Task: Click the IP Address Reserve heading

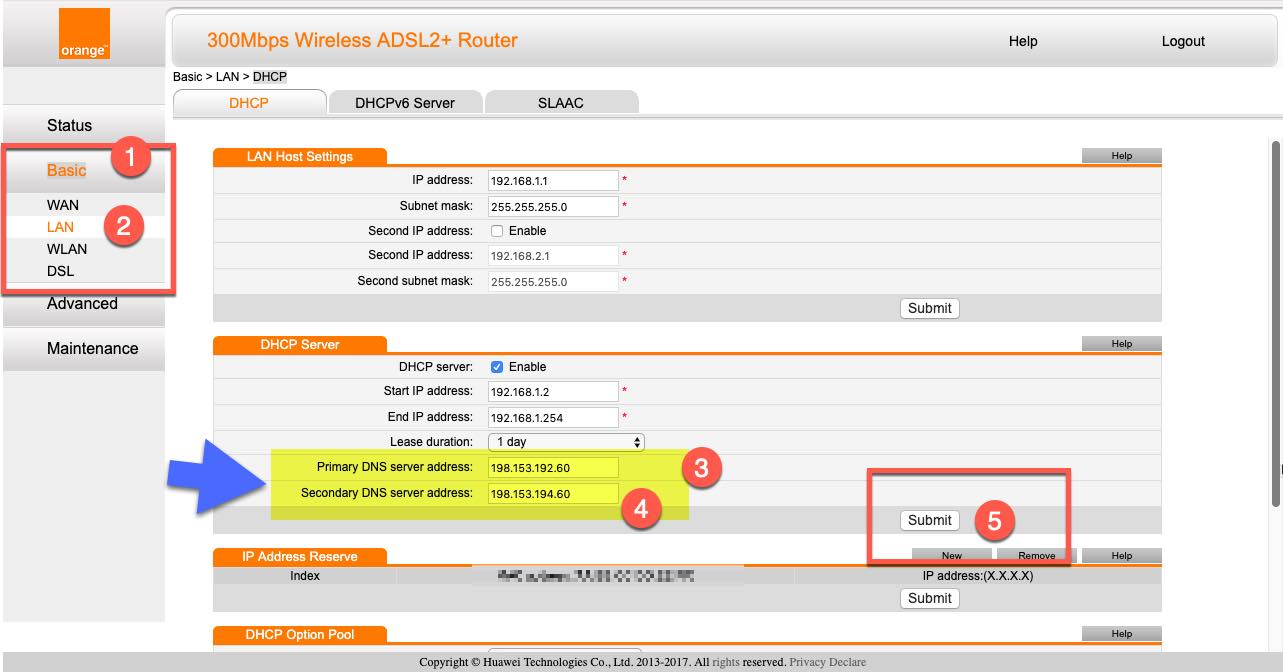Action: tap(300, 556)
